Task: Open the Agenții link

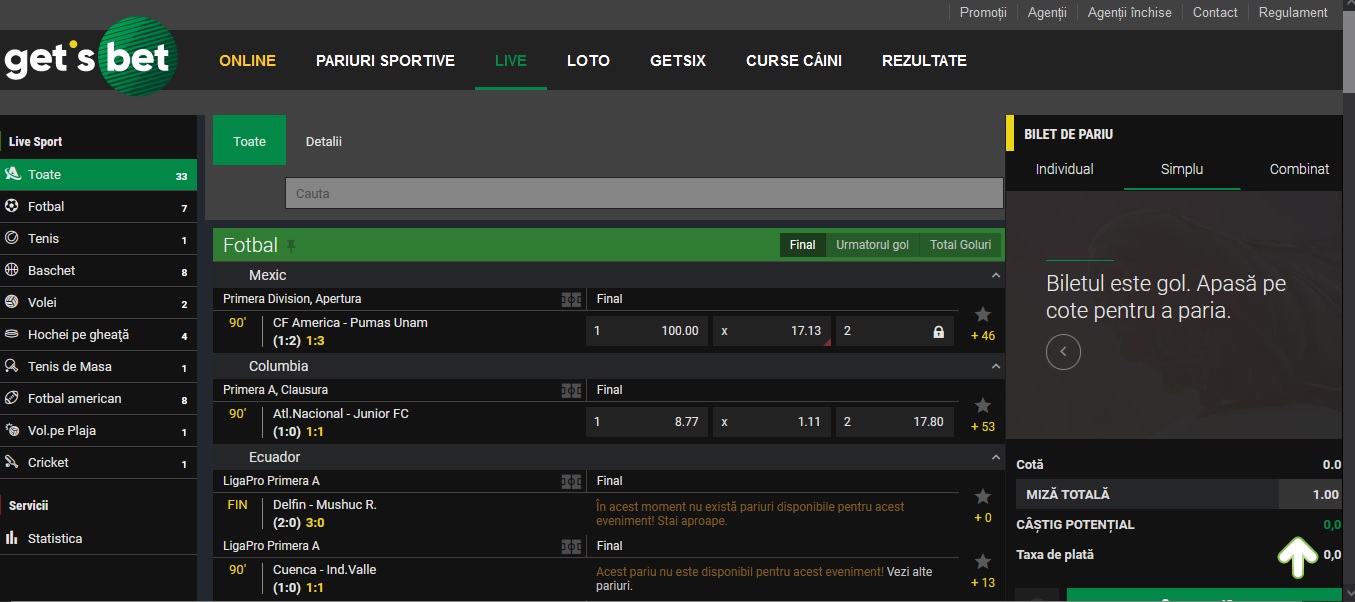Action: tap(1047, 13)
